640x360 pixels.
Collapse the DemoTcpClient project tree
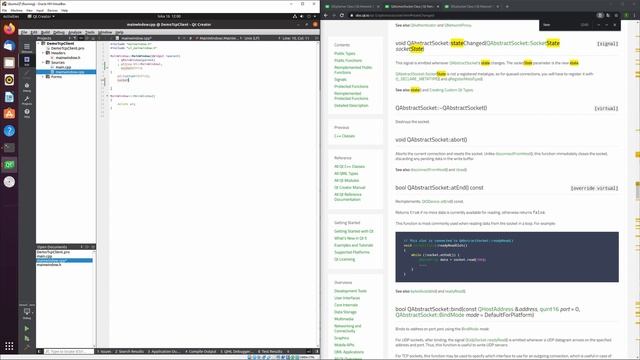pyautogui.click(x=39, y=43)
